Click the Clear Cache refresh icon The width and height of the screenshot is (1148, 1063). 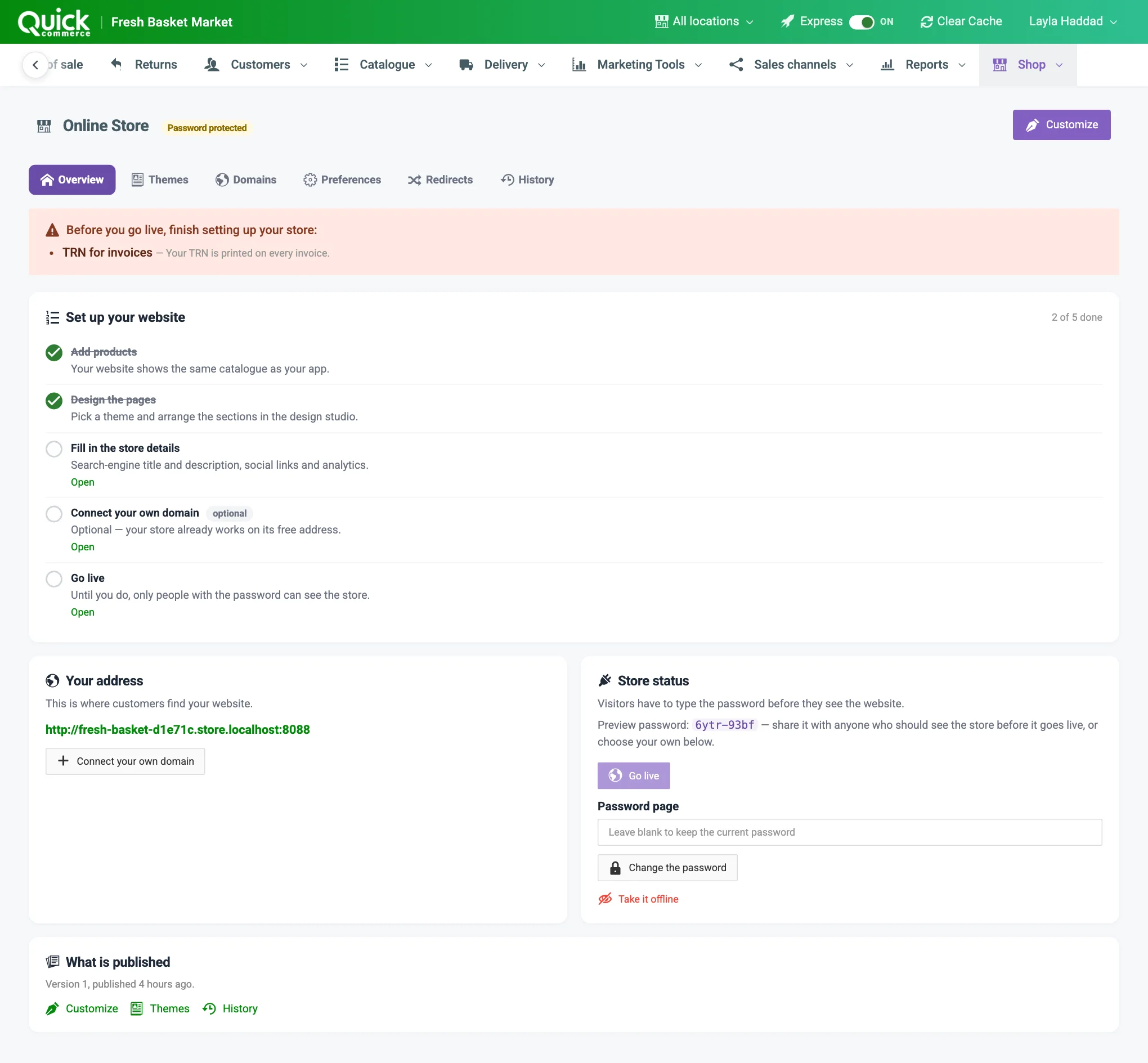tap(926, 22)
